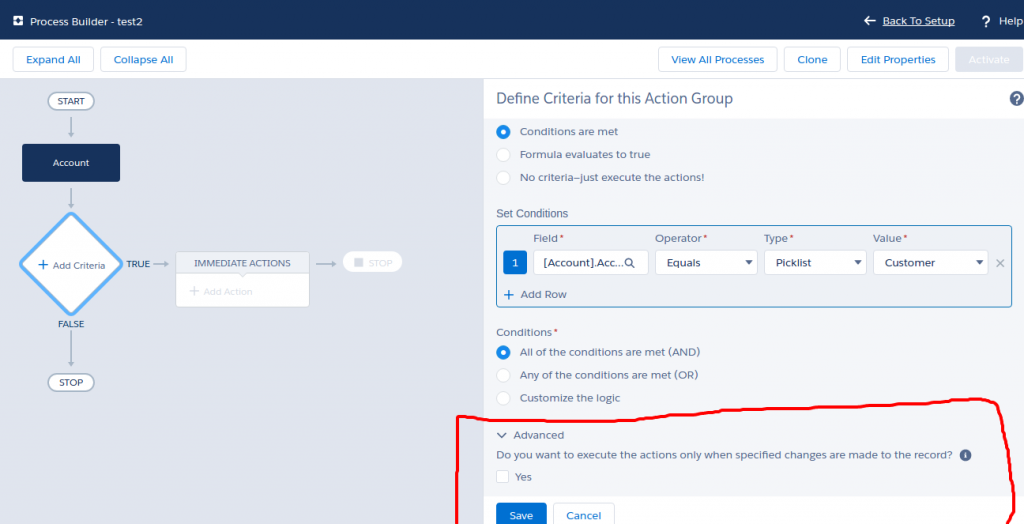1024x524 pixels.
Task: Select 'Any of the conditions are met (OR)'
Action: (x=503, y=375)
